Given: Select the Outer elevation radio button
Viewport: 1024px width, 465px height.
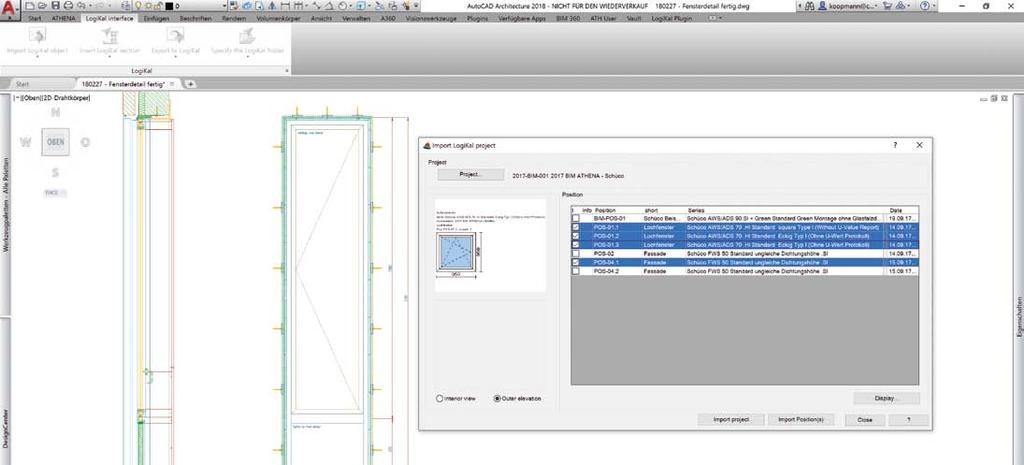Looking at the screenshot, I should coord(497,398).
